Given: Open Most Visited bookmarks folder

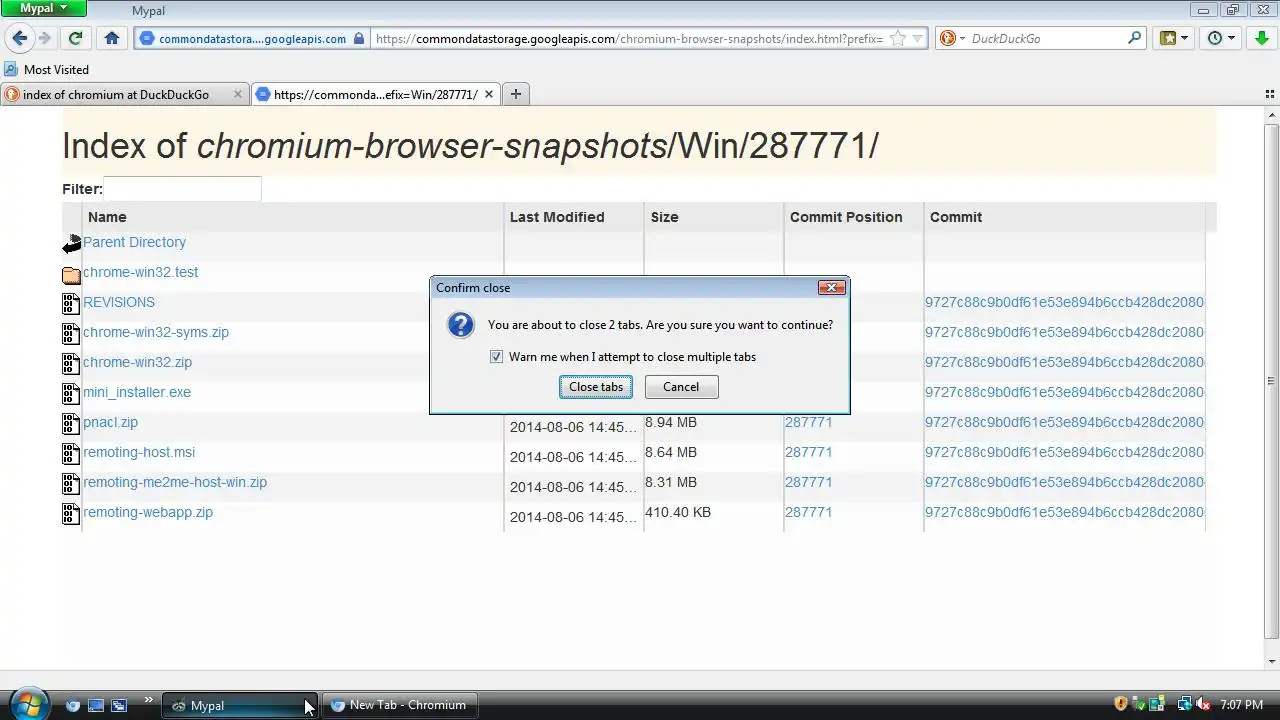Looking at the screenshot, I should click(46, 70).
